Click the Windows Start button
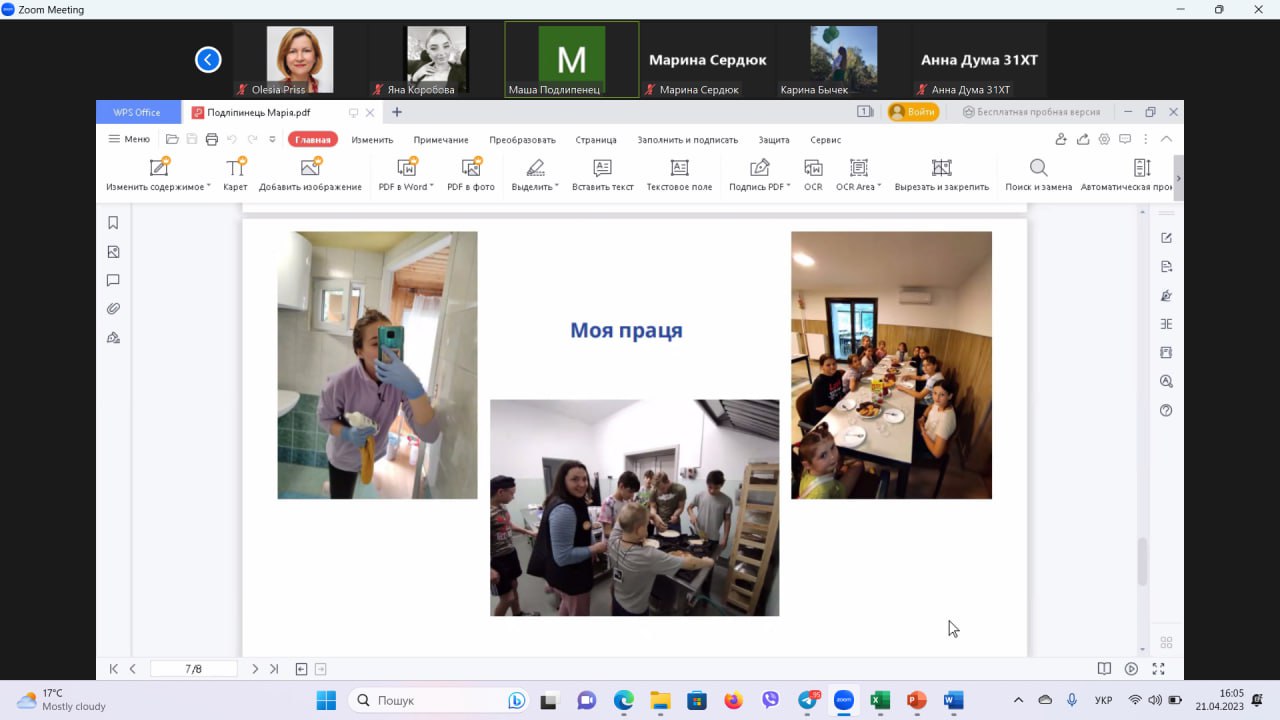The width and height of the screenshot is (1280, 720). 326,700
